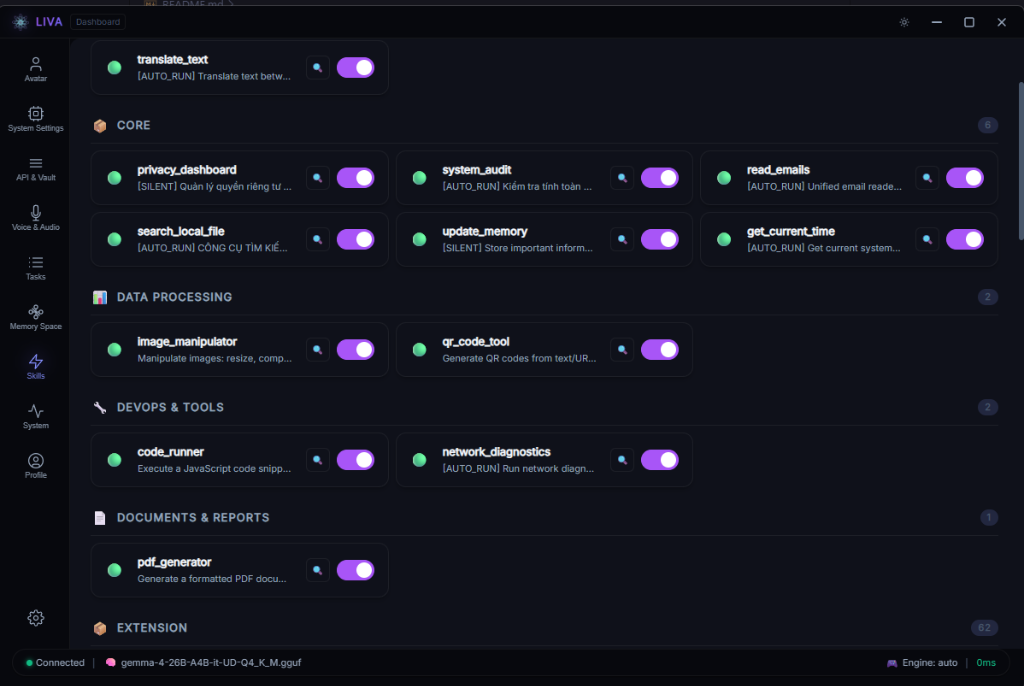Viewport: 1024px width, 686px height.
Task: Expand the EXTENSION category header
Action: (545, 628)
